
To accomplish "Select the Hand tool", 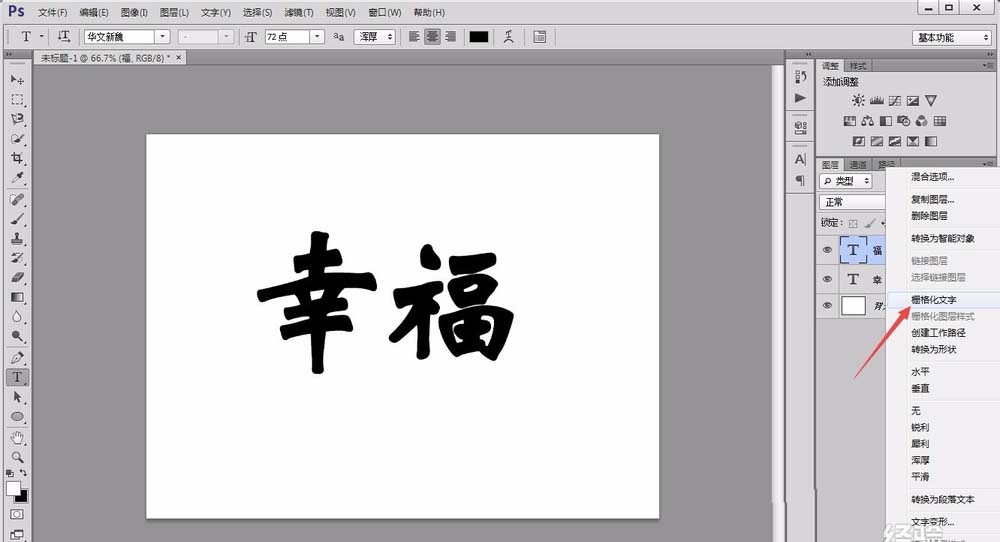I will (x=17, y=438).
